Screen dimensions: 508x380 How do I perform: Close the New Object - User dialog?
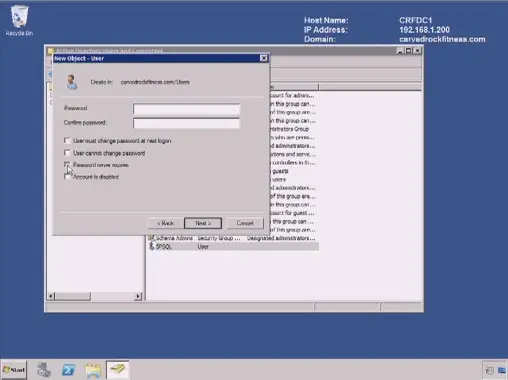tap(264, 58)
